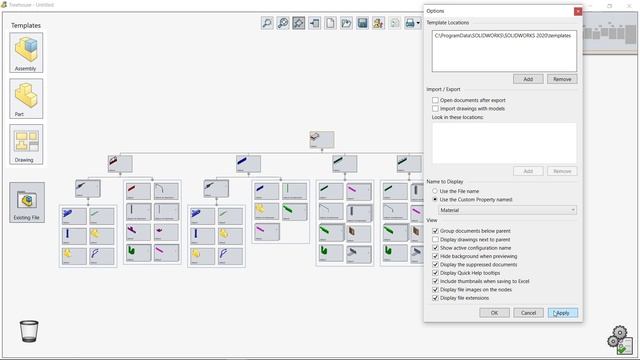Click the Treehouse app icon in title bar
This screenshot has height=360, width=640.
tap(4, 5)
